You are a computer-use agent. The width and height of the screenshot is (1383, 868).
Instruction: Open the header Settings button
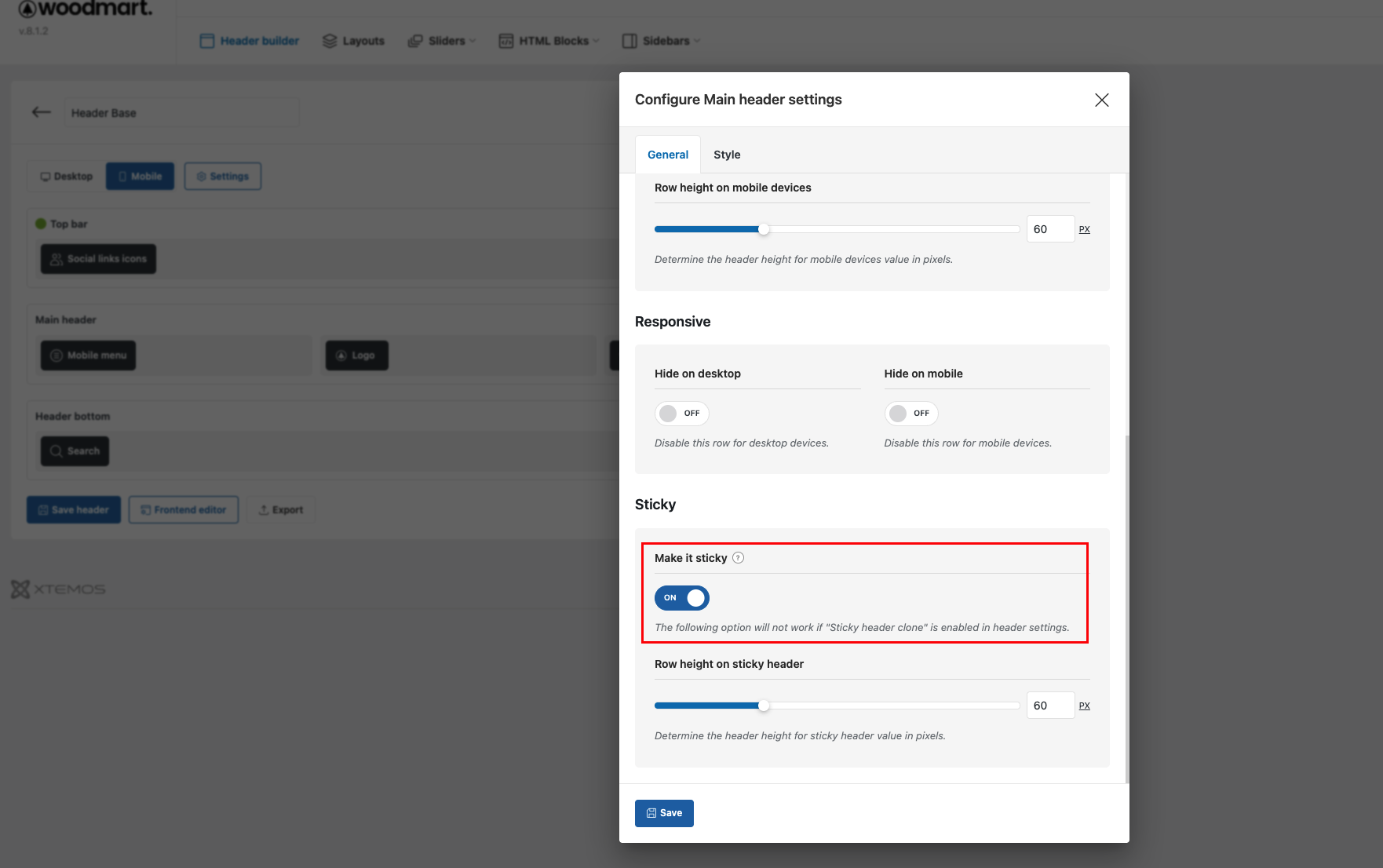tap(223, 177)
